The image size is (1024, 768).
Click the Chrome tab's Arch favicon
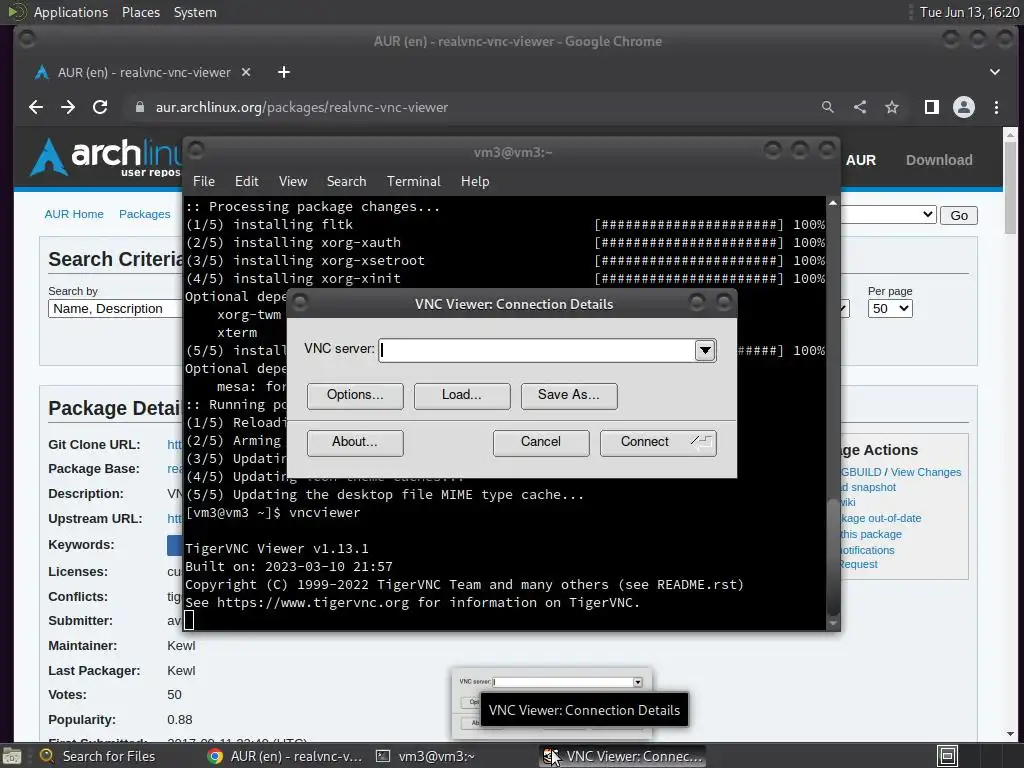(x=42, y=72)
